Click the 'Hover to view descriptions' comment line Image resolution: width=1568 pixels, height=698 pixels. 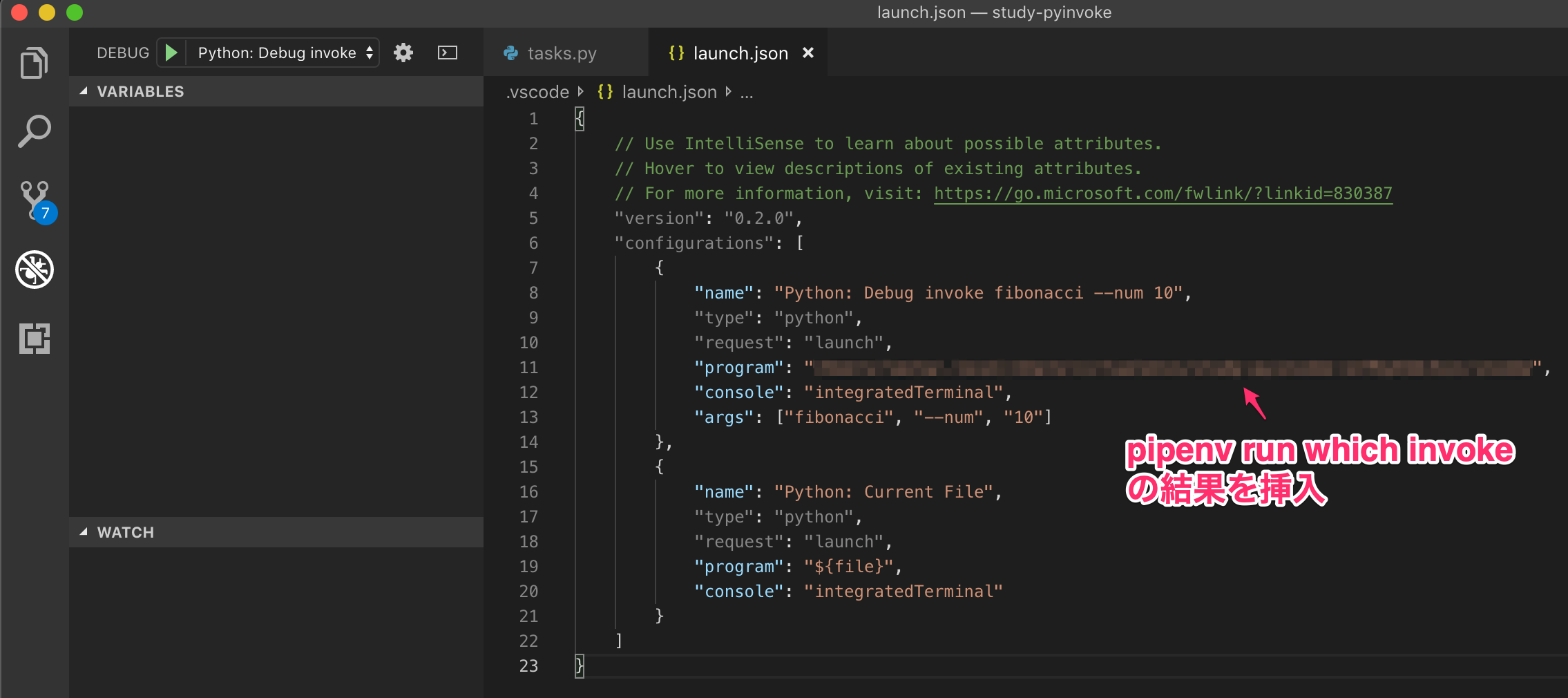click(878, 169)
